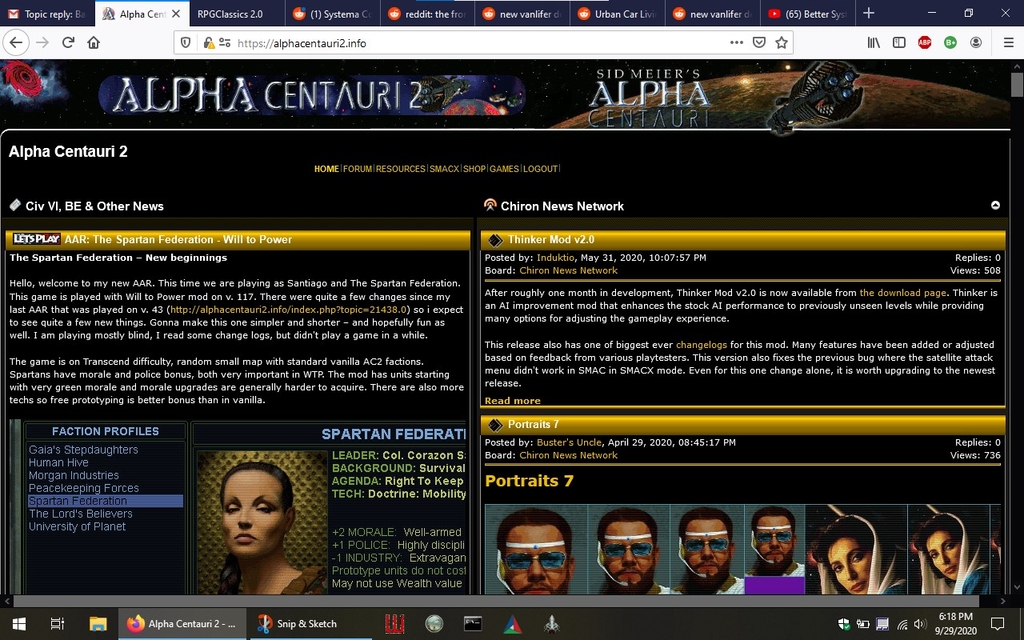The image size is (1024, 640).
Task: Open File Explorer from the taskbar
Action: pyautogui.click(x=98, y=623)
